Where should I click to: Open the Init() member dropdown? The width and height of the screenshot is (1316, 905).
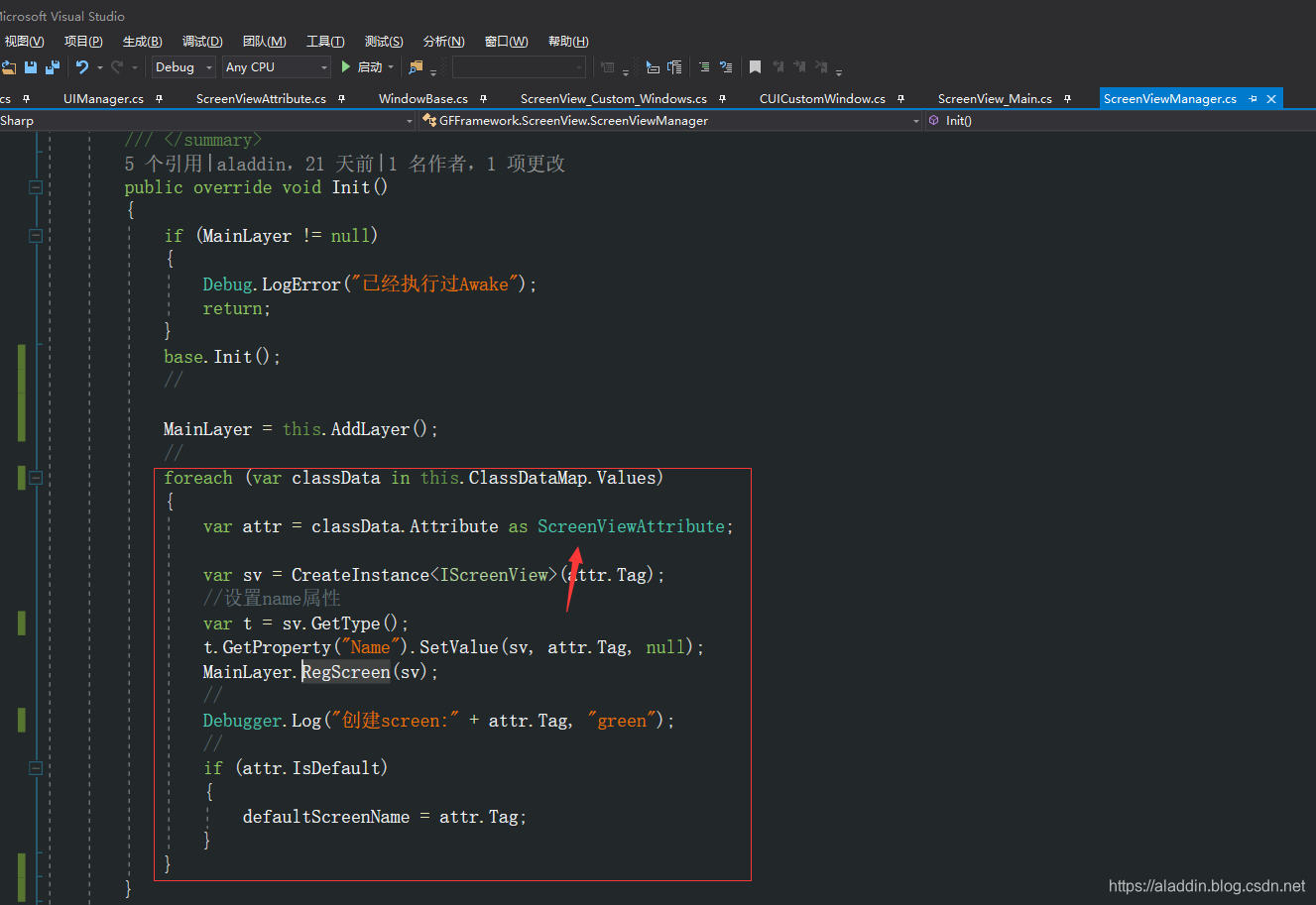[1120, 121]
